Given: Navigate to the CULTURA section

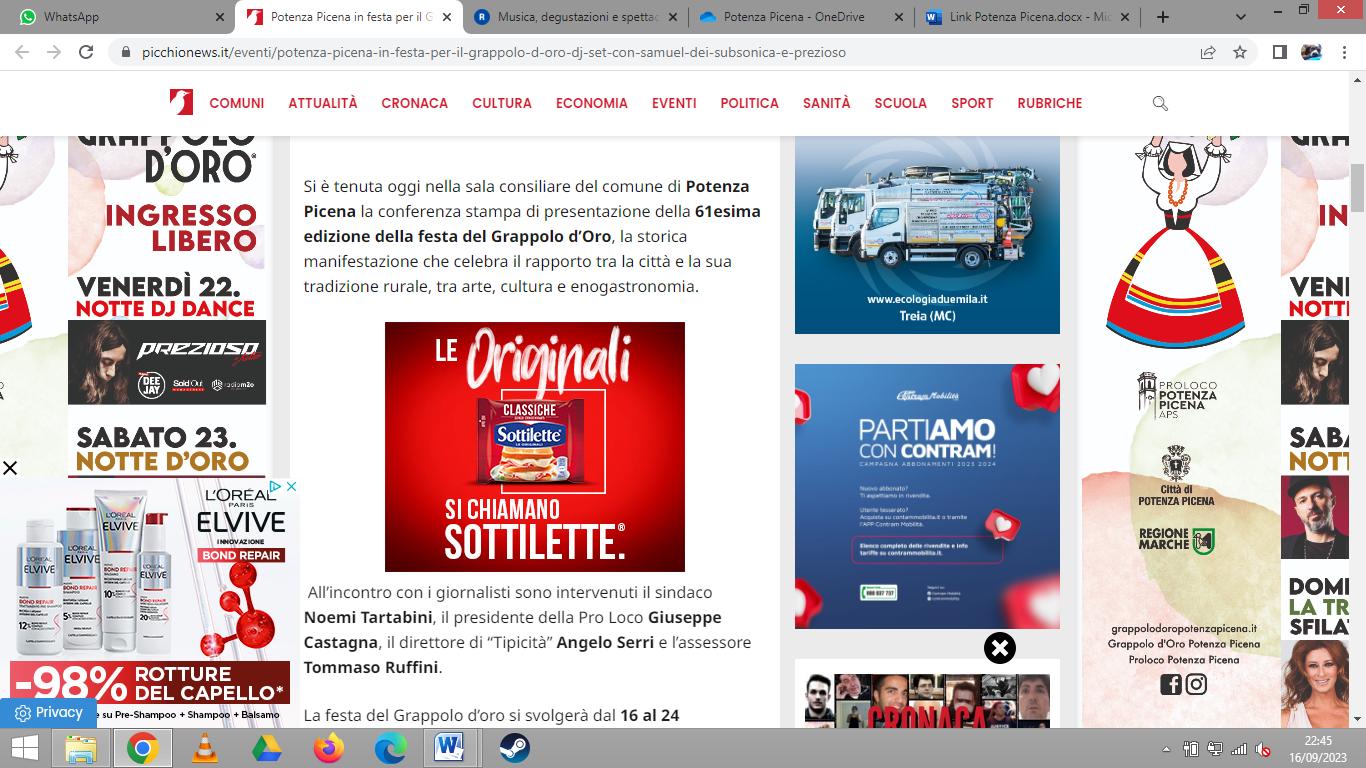Looking at the screenshot, I should (502, 103).
